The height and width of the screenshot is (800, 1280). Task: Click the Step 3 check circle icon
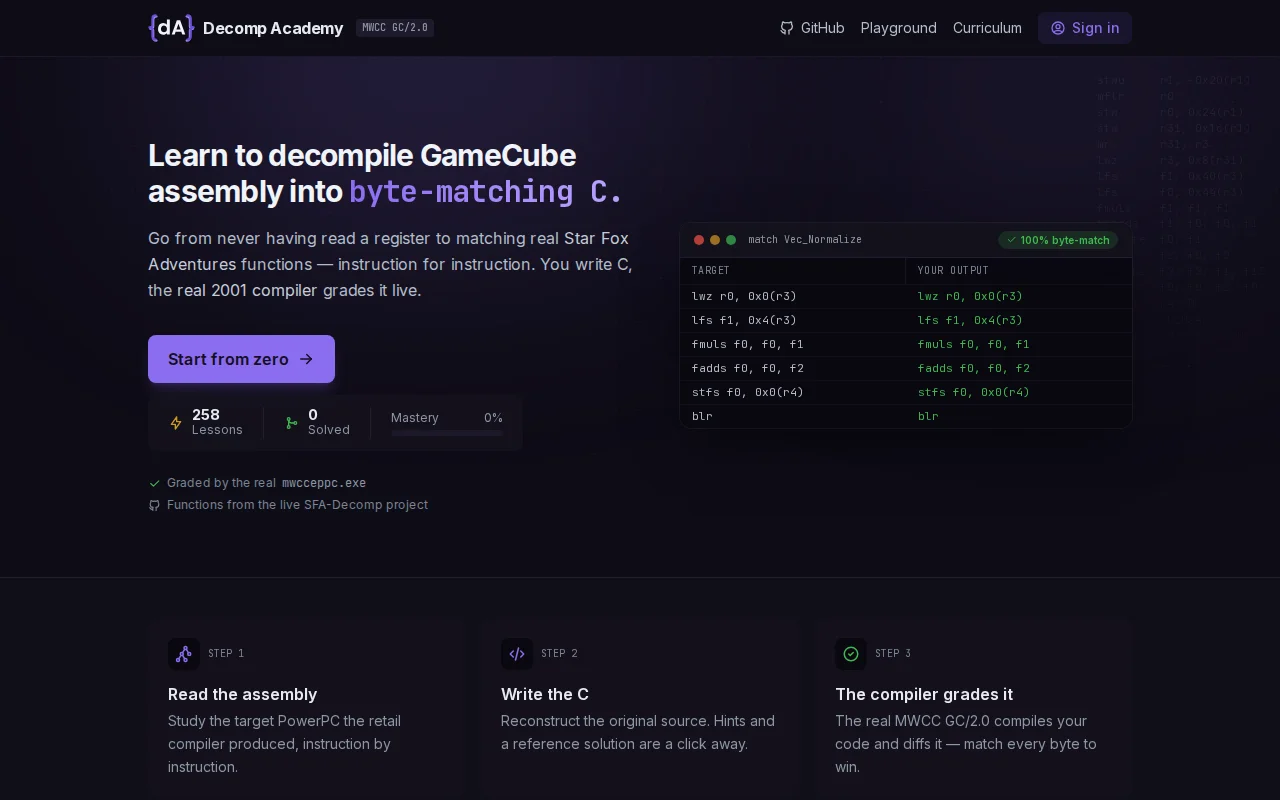851,654
